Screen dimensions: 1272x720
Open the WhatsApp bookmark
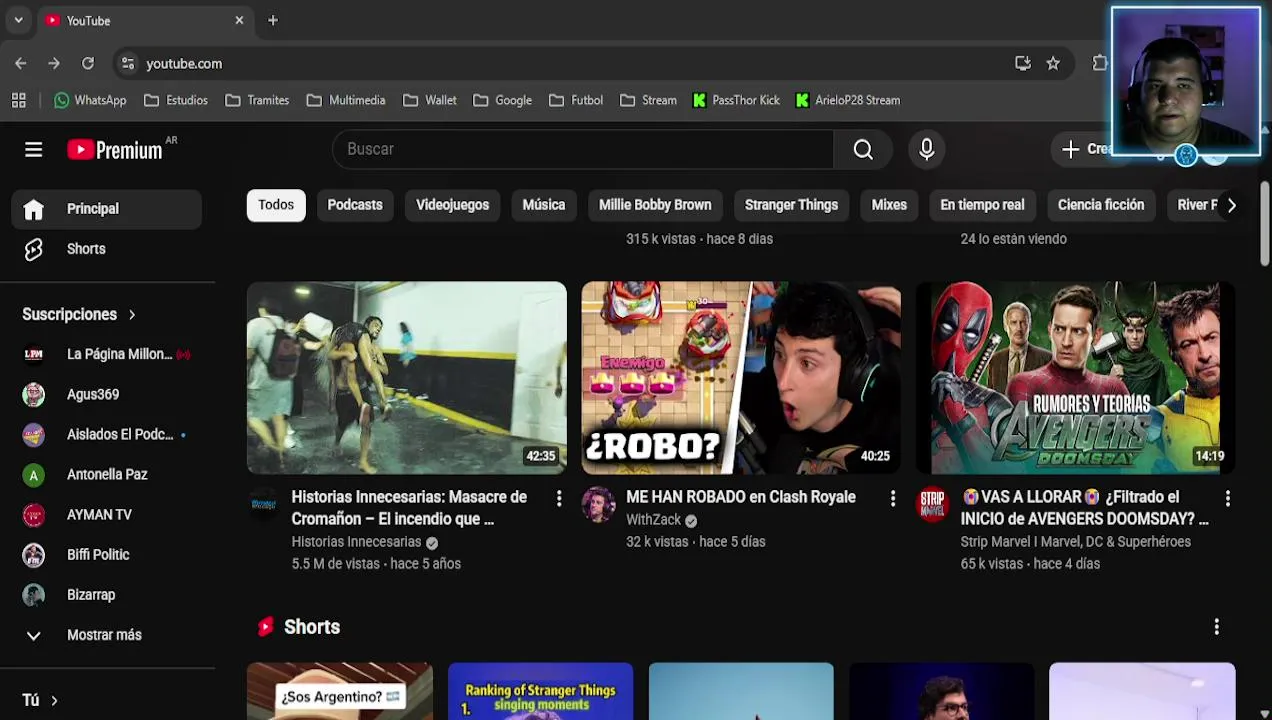click(90, 100)
